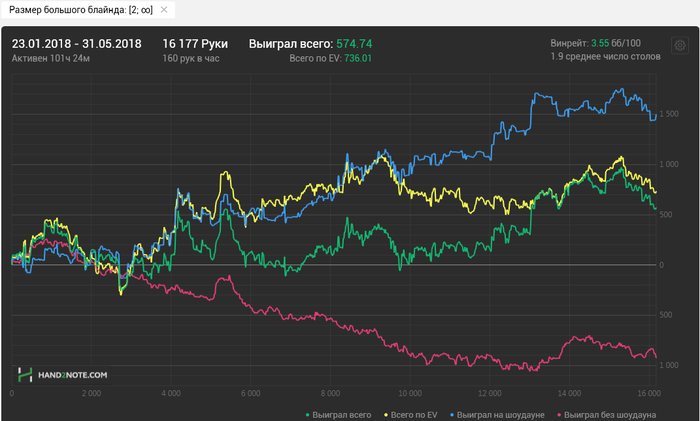Toggle the blue Выиграл на шоудауне legend dot
The height and width of the screenshot is (421, 700).
tap(452, 414)
